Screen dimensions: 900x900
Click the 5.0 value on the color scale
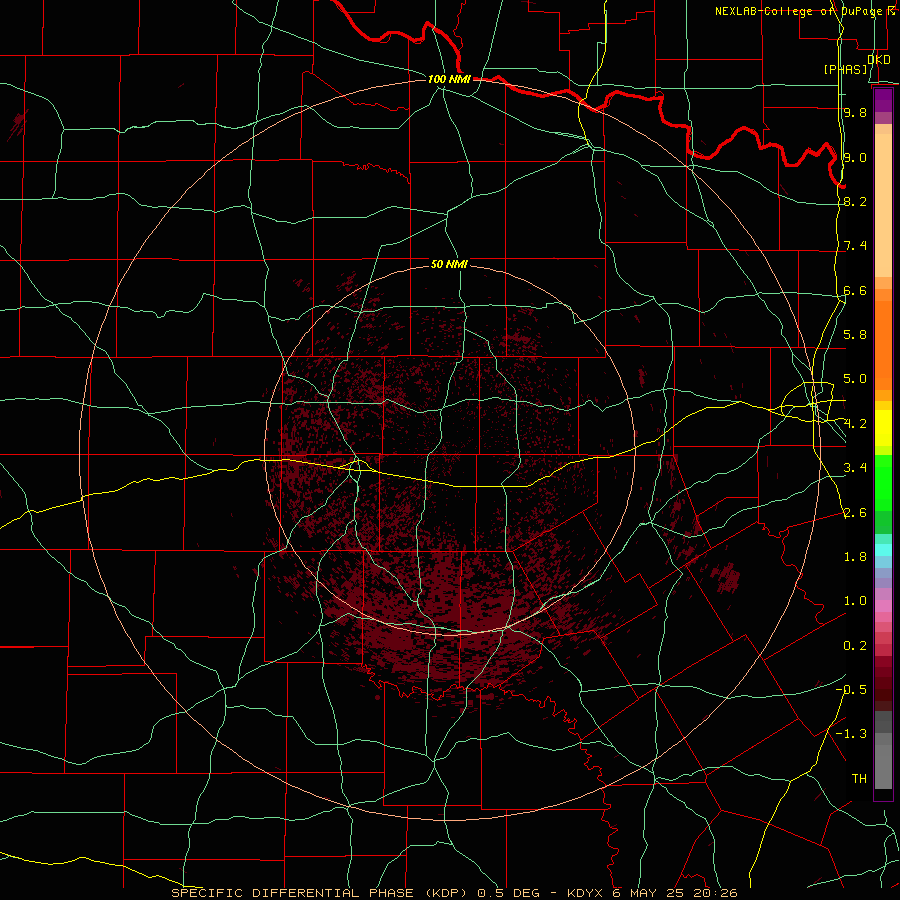click(855, 379)
